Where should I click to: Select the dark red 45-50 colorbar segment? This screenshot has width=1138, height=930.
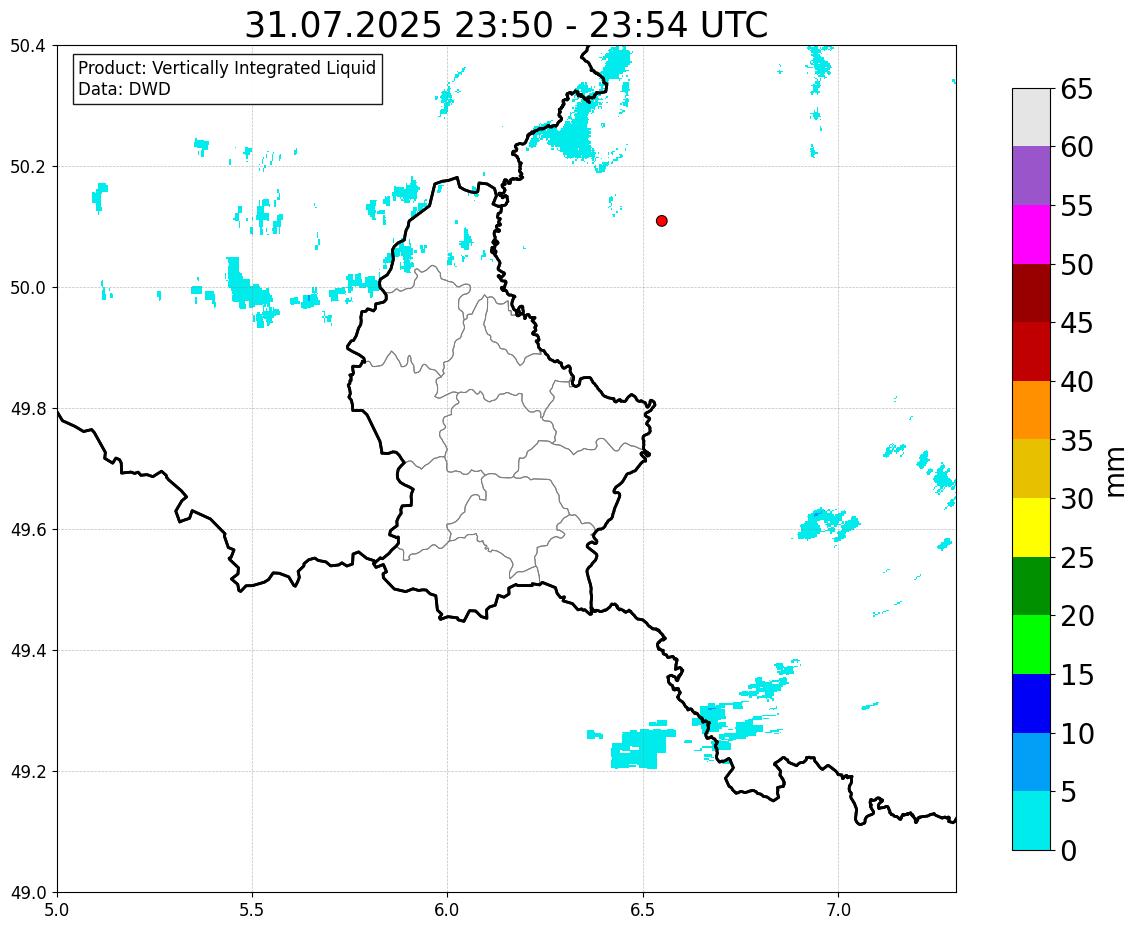tap(1031, 293)
